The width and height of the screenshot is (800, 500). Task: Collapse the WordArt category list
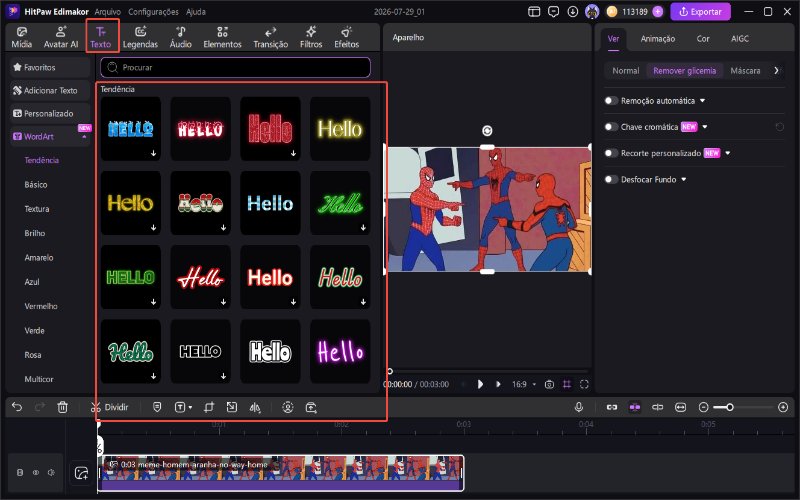click(x=84, y=137)
